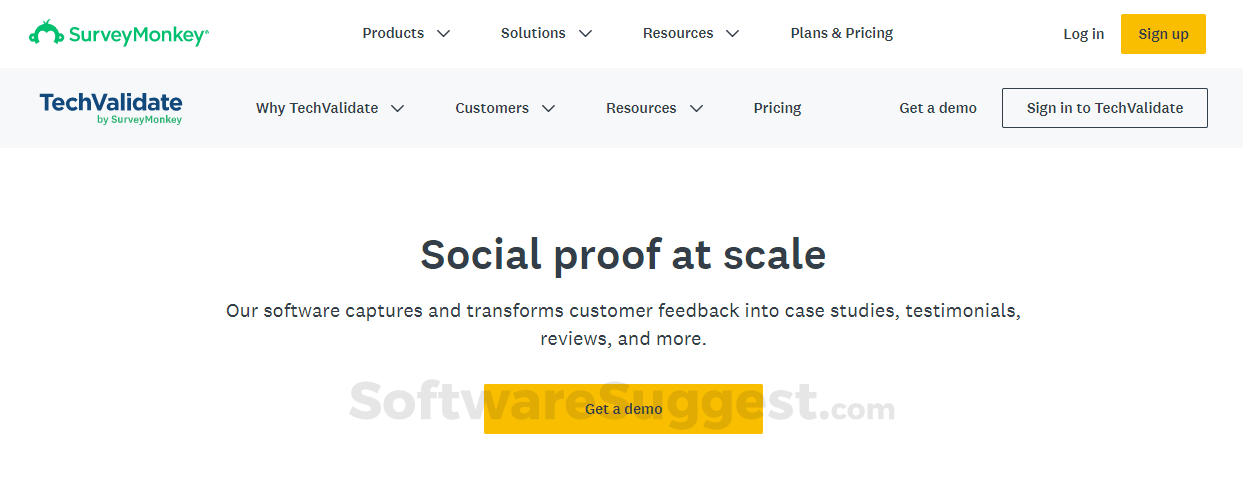
Task: Expand the TechValidate Resources chevron
Action: [697, 109]
